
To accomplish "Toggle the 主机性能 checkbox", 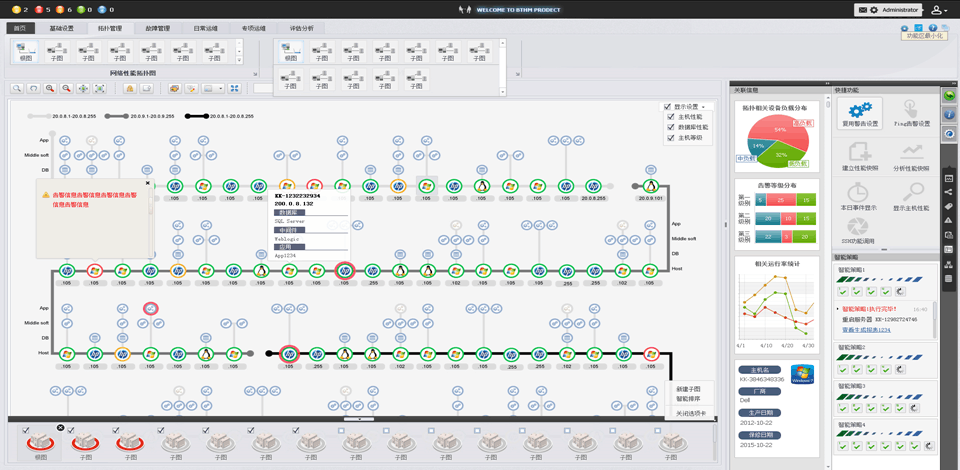I will tap(670, 117).
